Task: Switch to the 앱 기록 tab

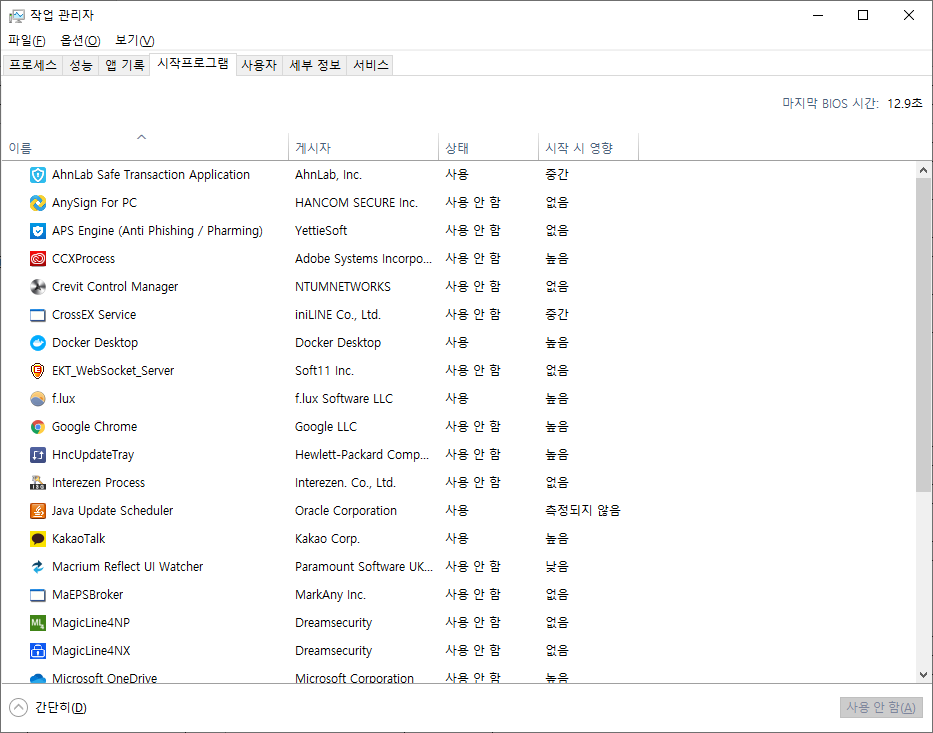Action: 124,65
